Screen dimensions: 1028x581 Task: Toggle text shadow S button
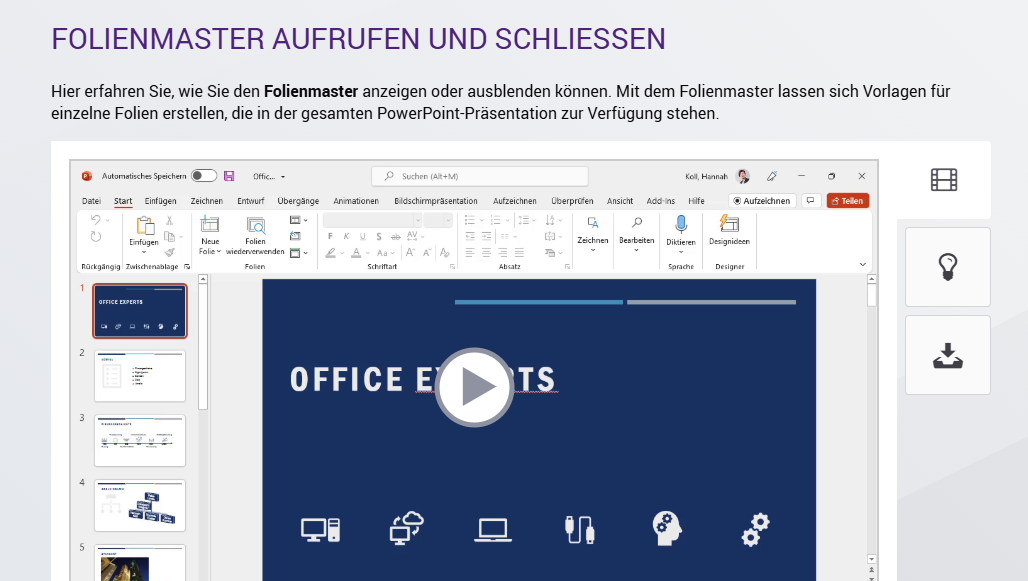(379, 236)
